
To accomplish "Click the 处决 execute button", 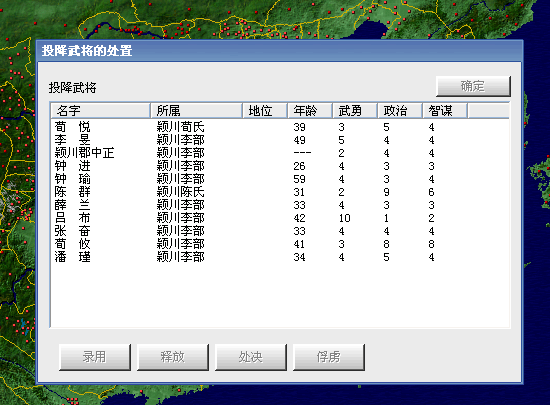I will [x=251, y=357].
